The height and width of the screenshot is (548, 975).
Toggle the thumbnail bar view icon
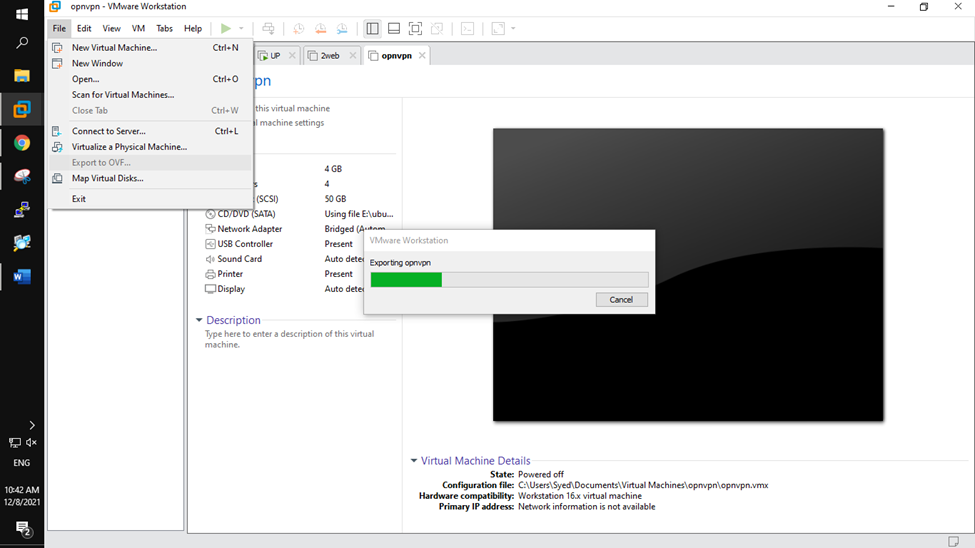394,29
